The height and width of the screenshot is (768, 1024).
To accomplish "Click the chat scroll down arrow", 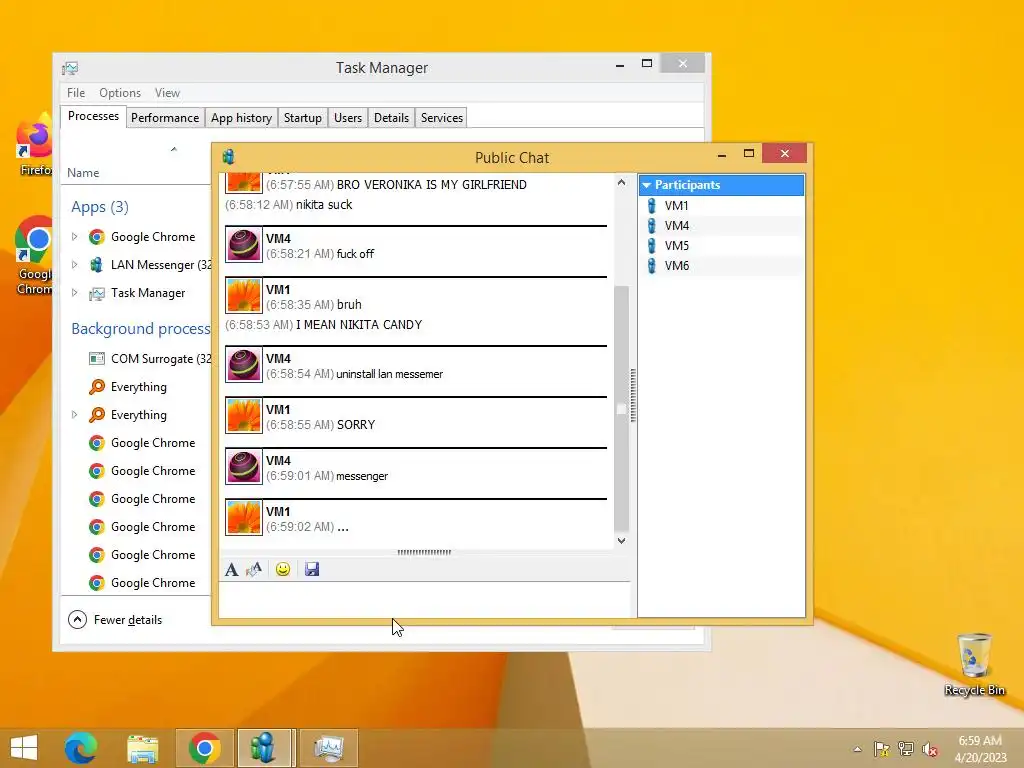I will click(x=622, y=541).
